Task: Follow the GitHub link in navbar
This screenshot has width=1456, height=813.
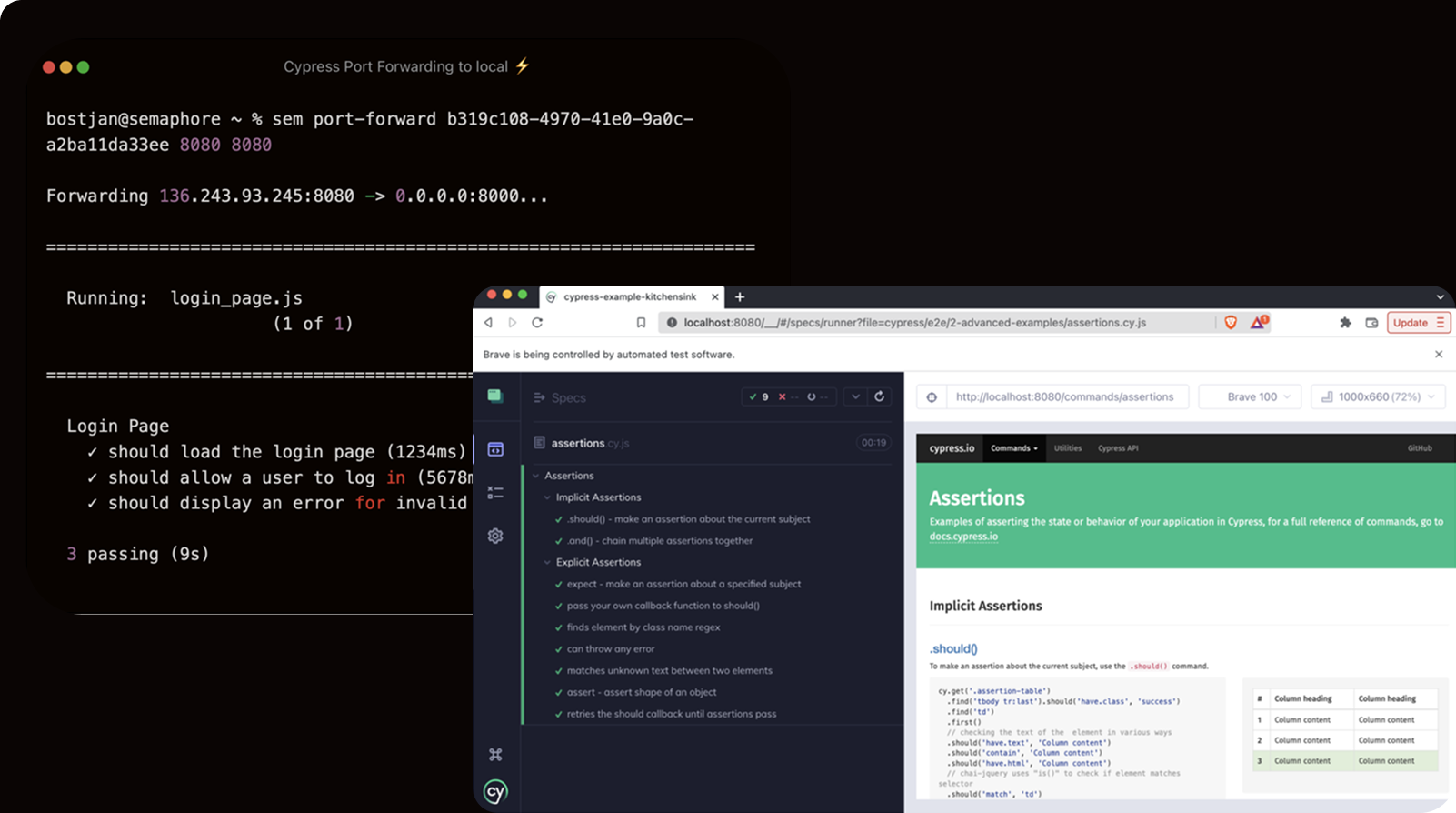Action: [x=1420, y=448]
